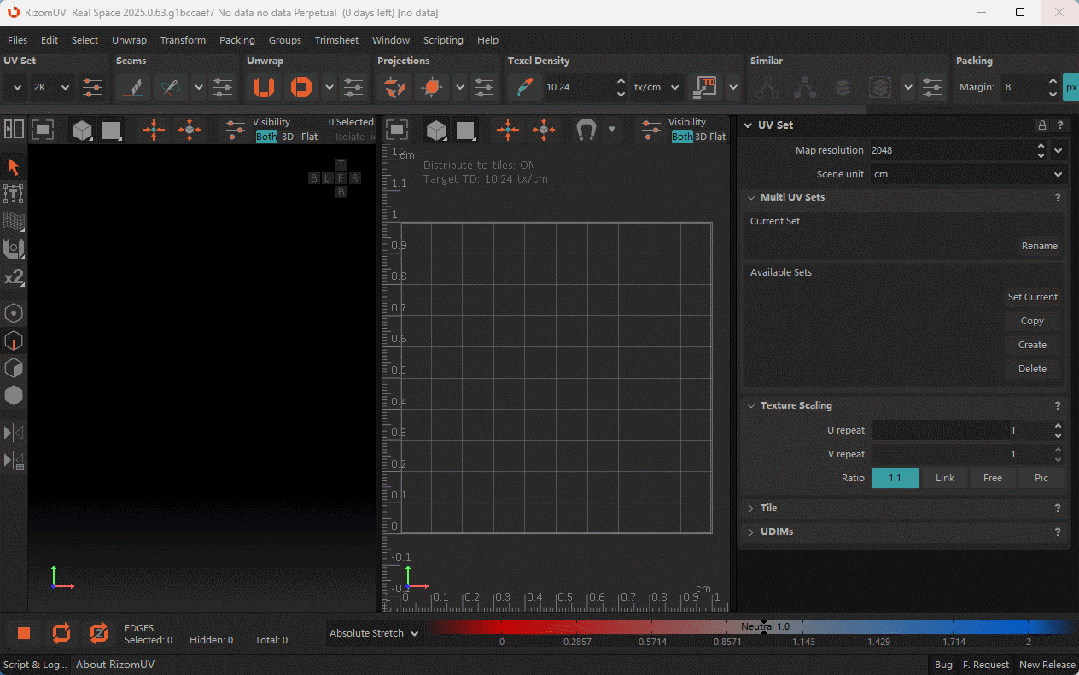Click the Map resolution field showing 2048
Screen dimensions: 1079x675
pos(952,150)
